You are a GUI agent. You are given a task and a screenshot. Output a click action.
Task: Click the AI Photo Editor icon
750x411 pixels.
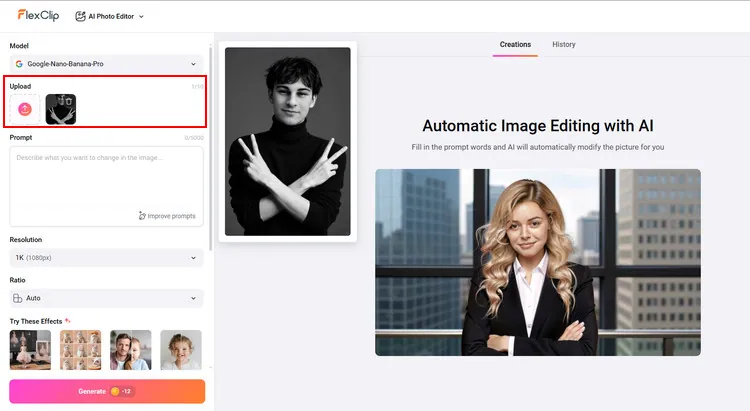81,16
